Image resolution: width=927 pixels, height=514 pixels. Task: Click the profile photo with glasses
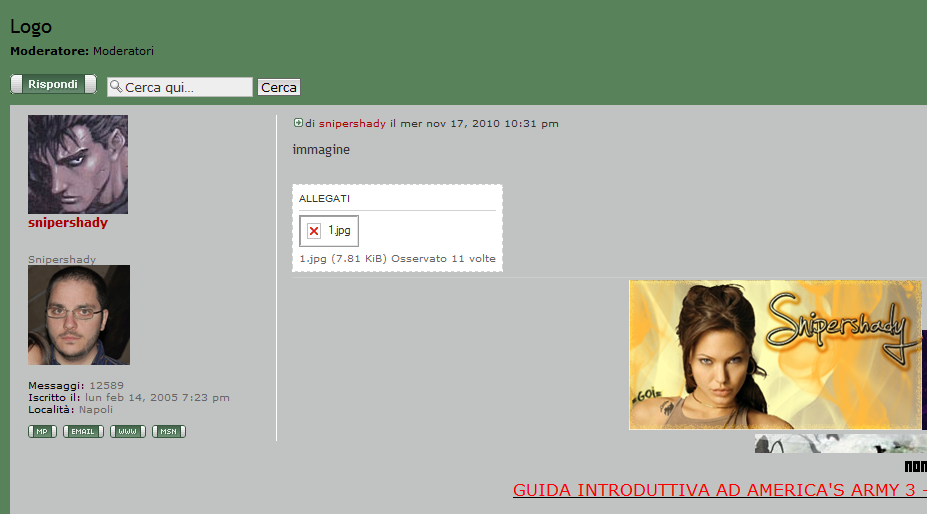tap(79, 315)
